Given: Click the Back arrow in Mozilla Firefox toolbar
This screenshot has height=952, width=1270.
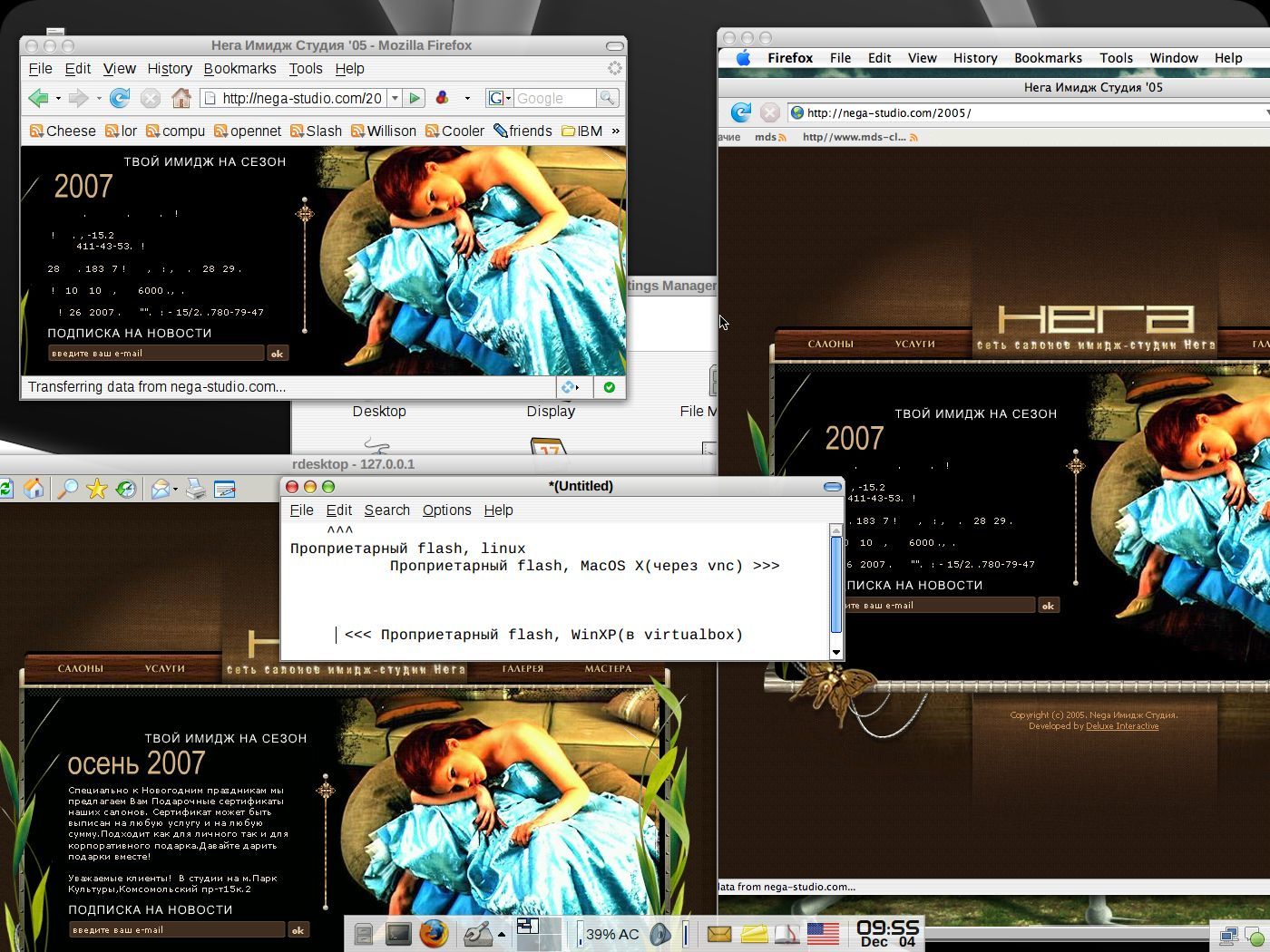Looking at the screenshot, I should click(x=38, y=98).
